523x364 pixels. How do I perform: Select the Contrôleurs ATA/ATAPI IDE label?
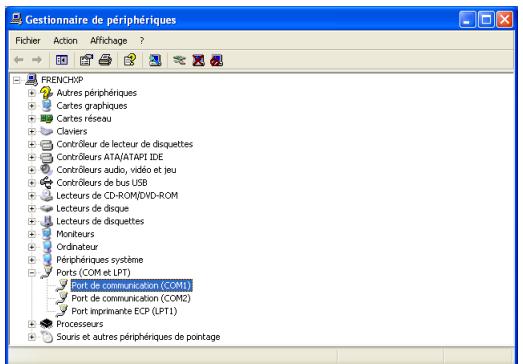(x=110, y=157)
